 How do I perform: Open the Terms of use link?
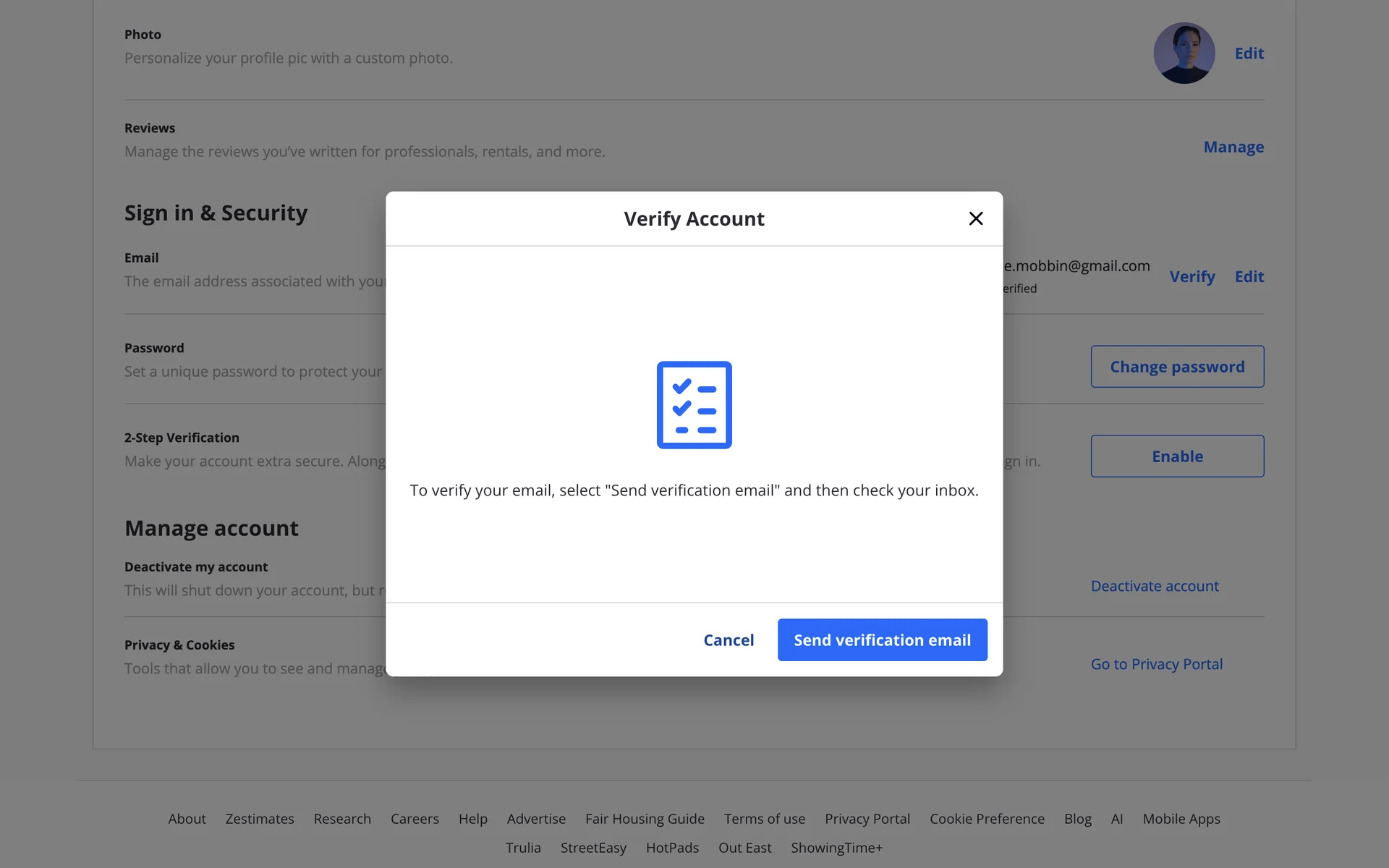[x=764, y=819]
